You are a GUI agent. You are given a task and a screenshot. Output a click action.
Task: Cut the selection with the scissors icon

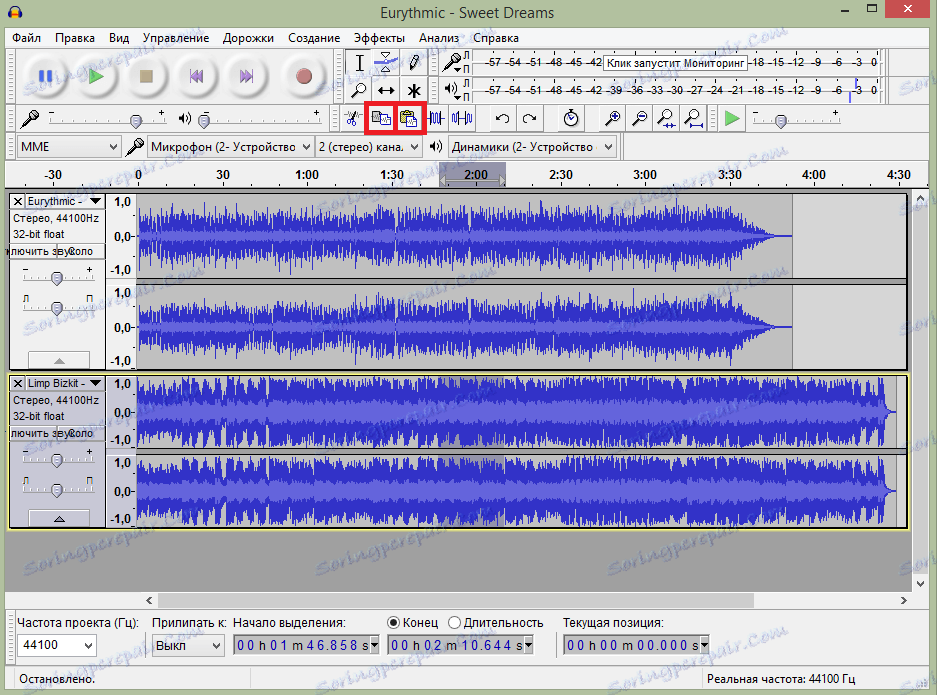pos(352,118)
